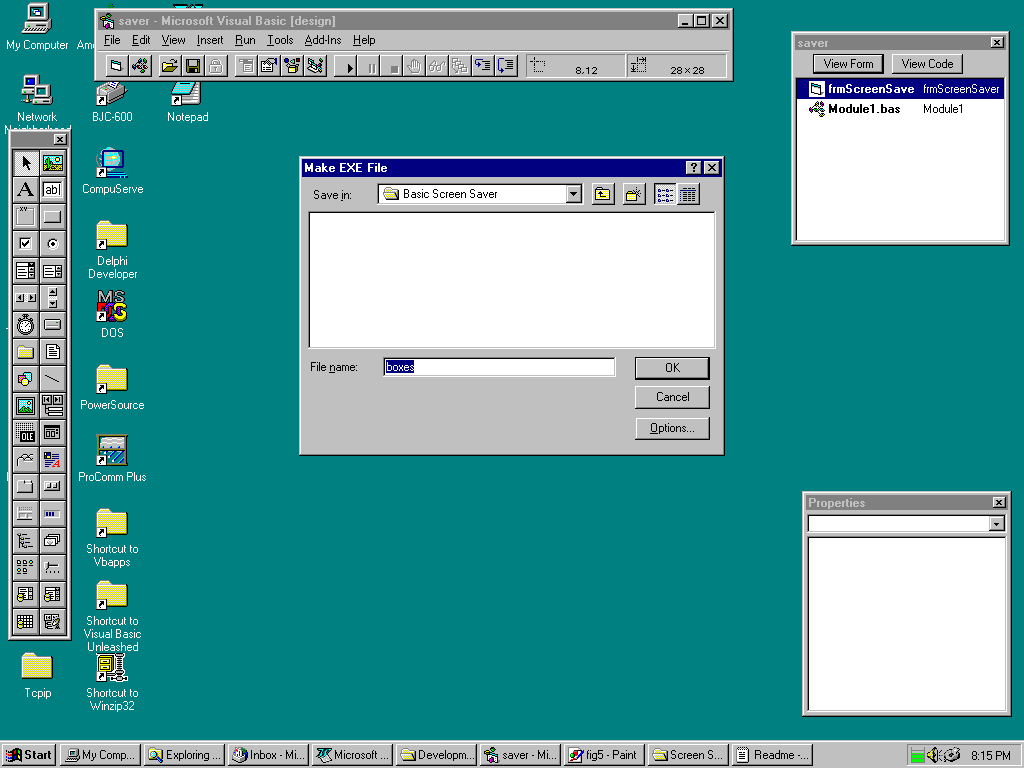Click the View Code button

pyautogui.click(x=927, y=64)
